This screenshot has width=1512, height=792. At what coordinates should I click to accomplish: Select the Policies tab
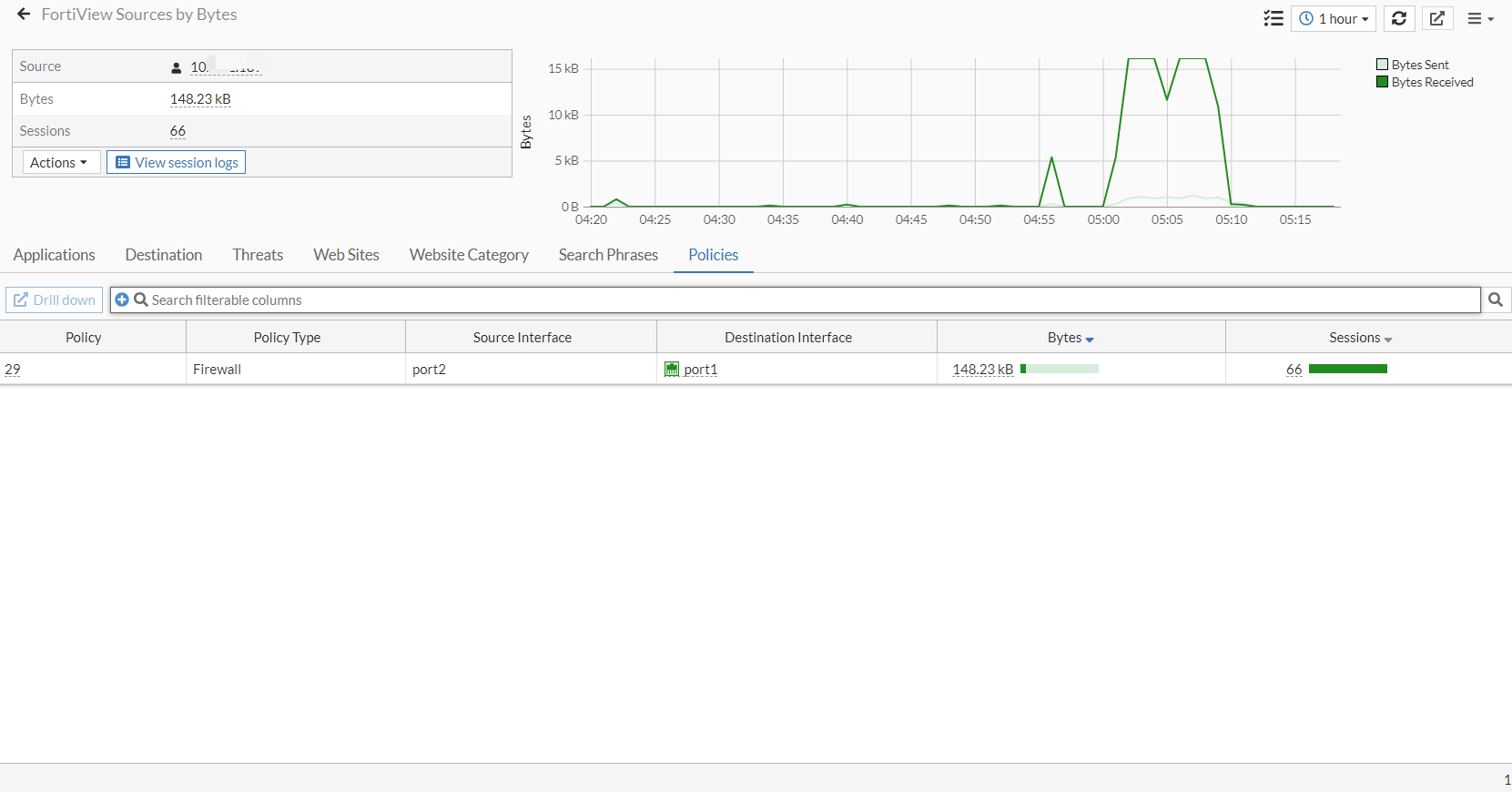(714, 255)
